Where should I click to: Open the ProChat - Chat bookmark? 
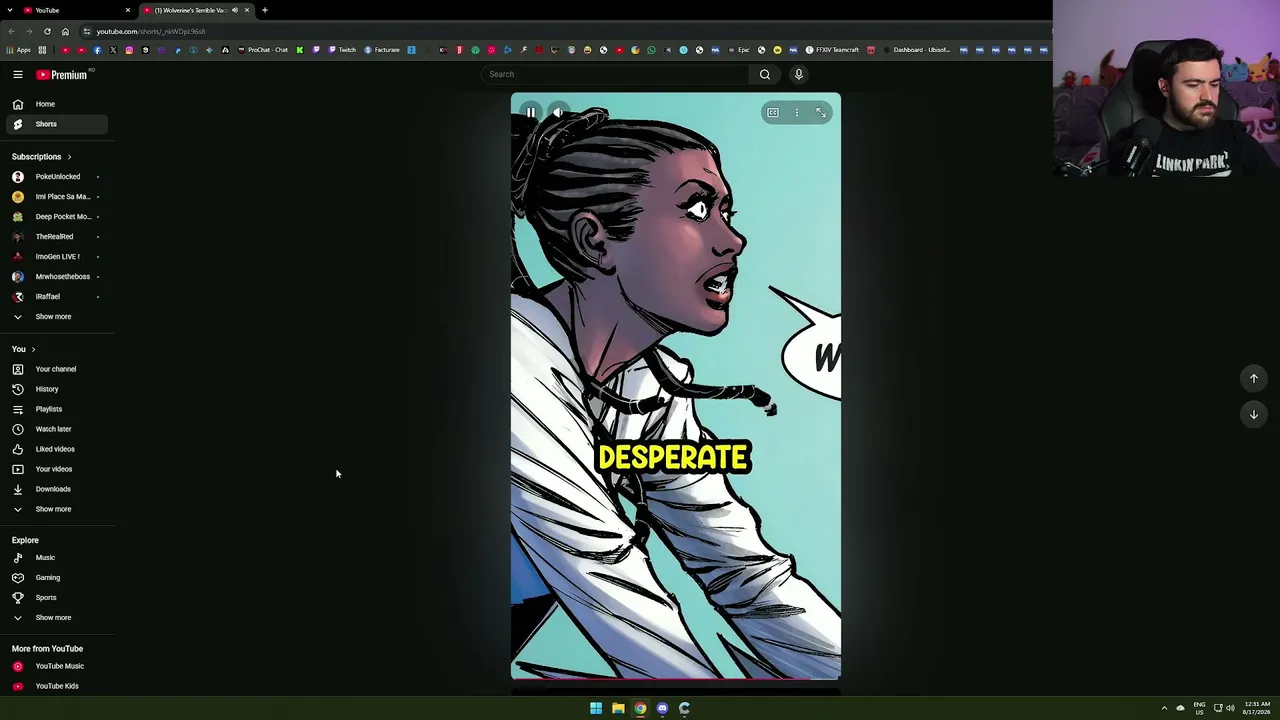[263, 50]
